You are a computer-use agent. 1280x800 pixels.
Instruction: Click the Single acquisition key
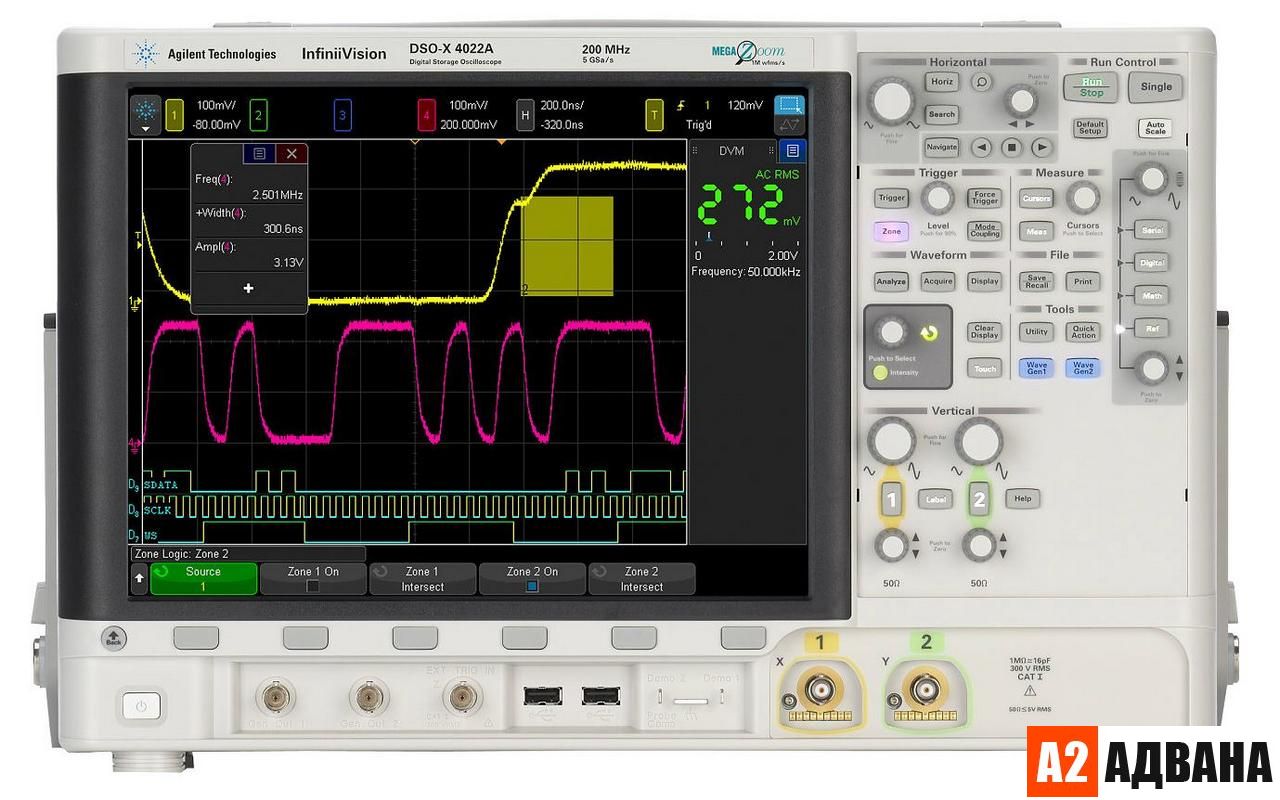click(1156, 87)
